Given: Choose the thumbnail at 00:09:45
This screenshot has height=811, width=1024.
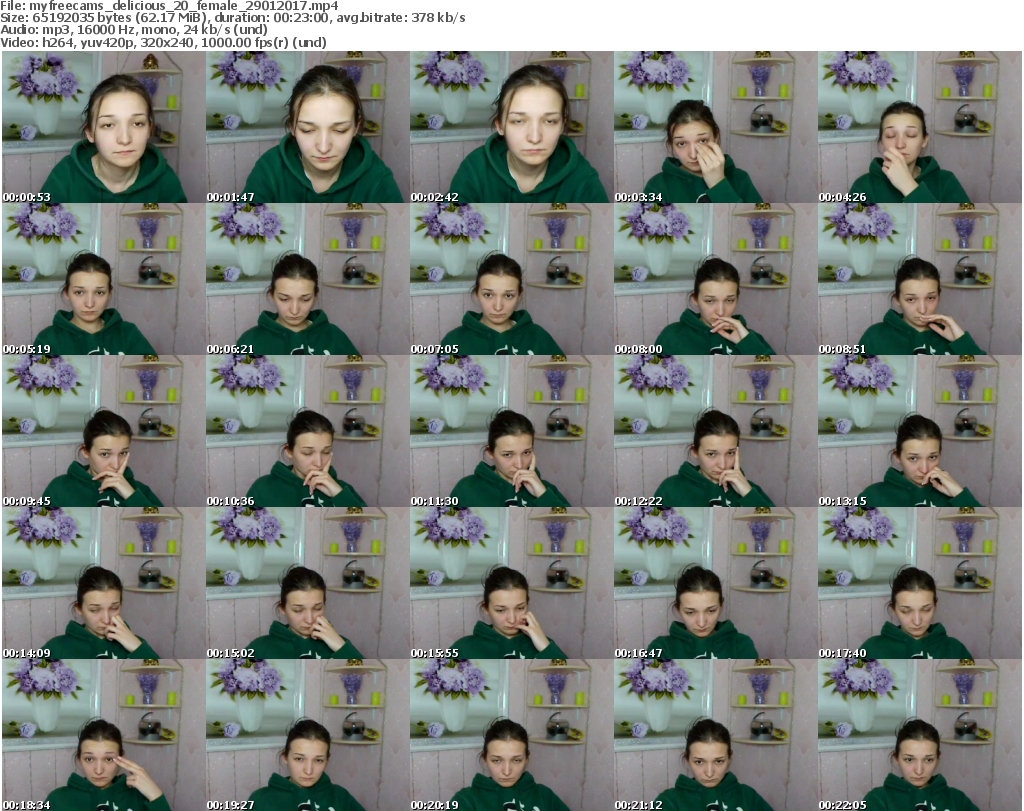Looking at the screenshot, I should (103, 432).
